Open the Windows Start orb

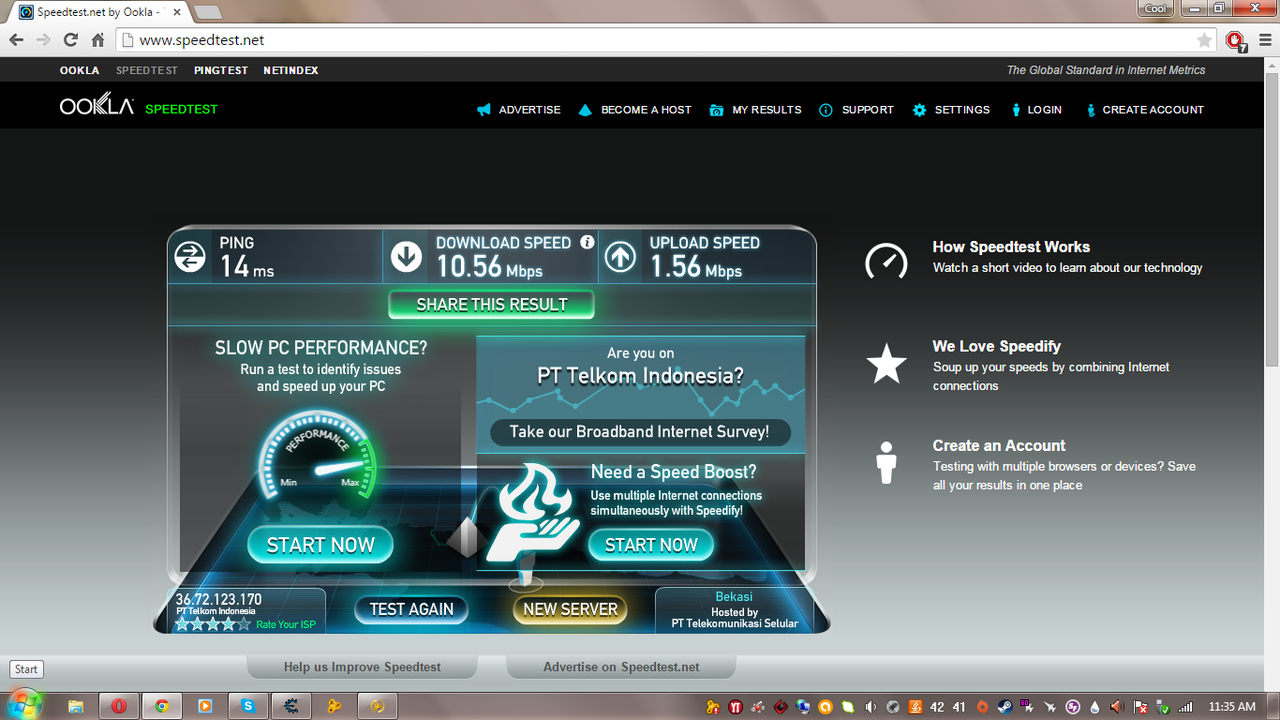pyautogui.click(x=25, y=704)
